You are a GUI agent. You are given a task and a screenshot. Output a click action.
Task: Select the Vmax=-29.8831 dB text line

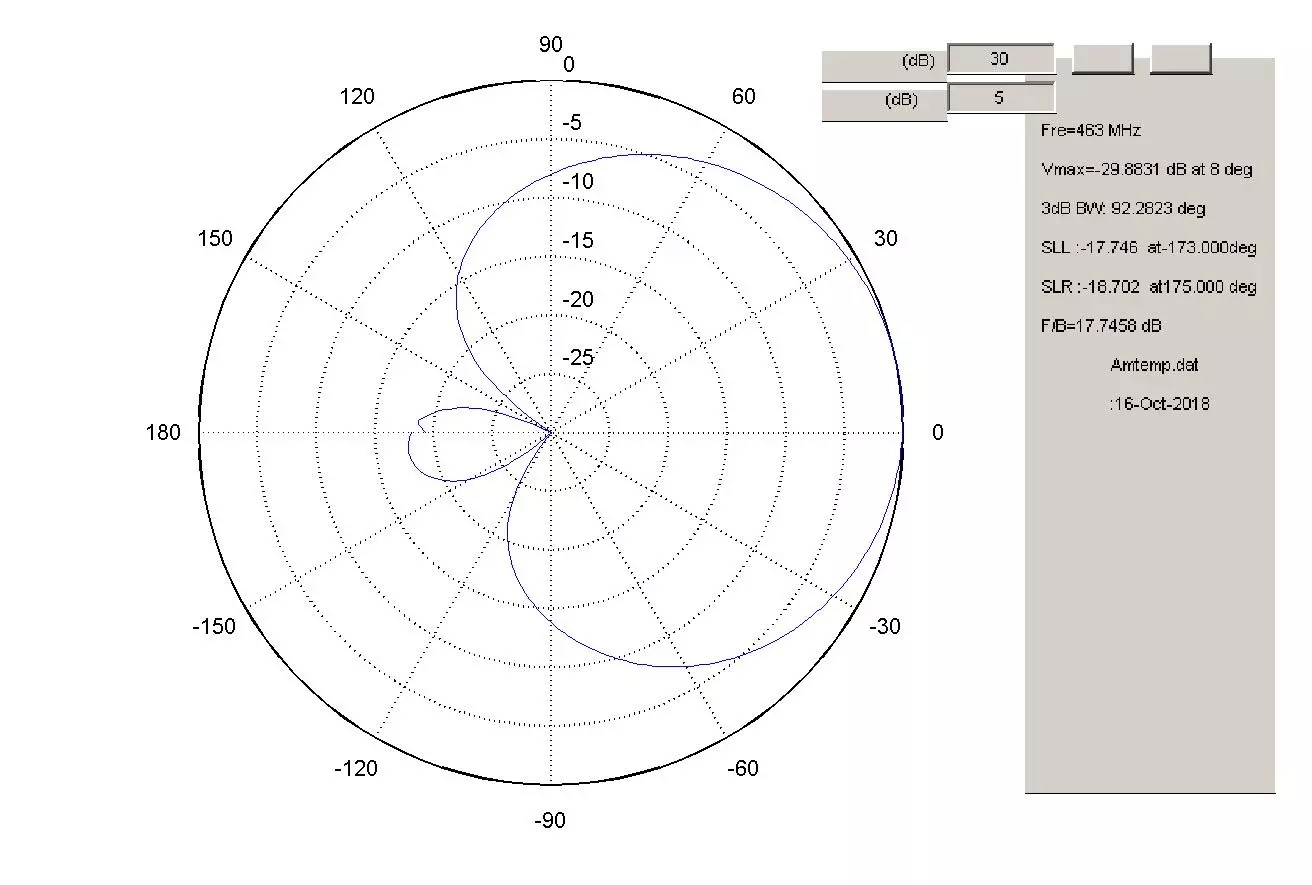1146,169
